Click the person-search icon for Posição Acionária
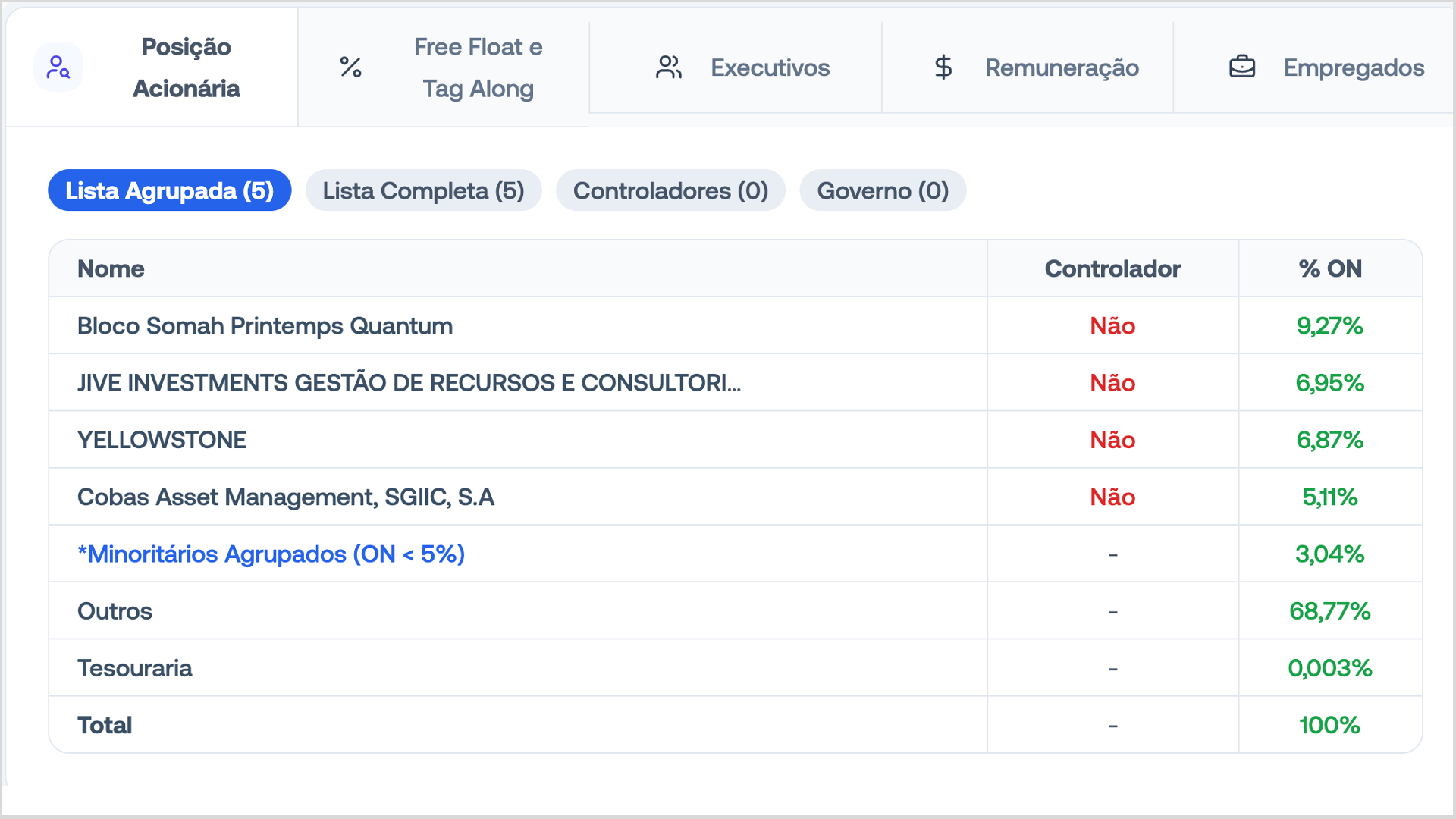The image size is (1456, 819). [x=58, y=67]
